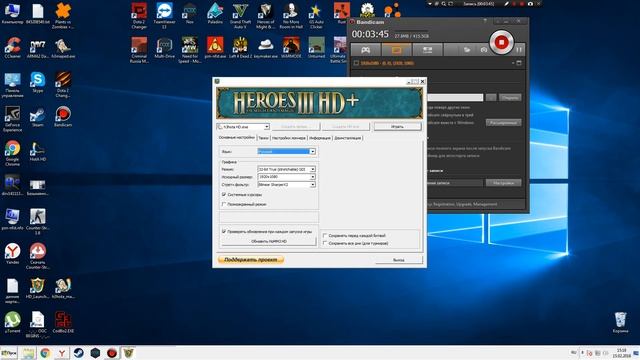Toggle checkbox beside Bandicam resolution label
Screen dimensions: 640x360
[356, 63]
